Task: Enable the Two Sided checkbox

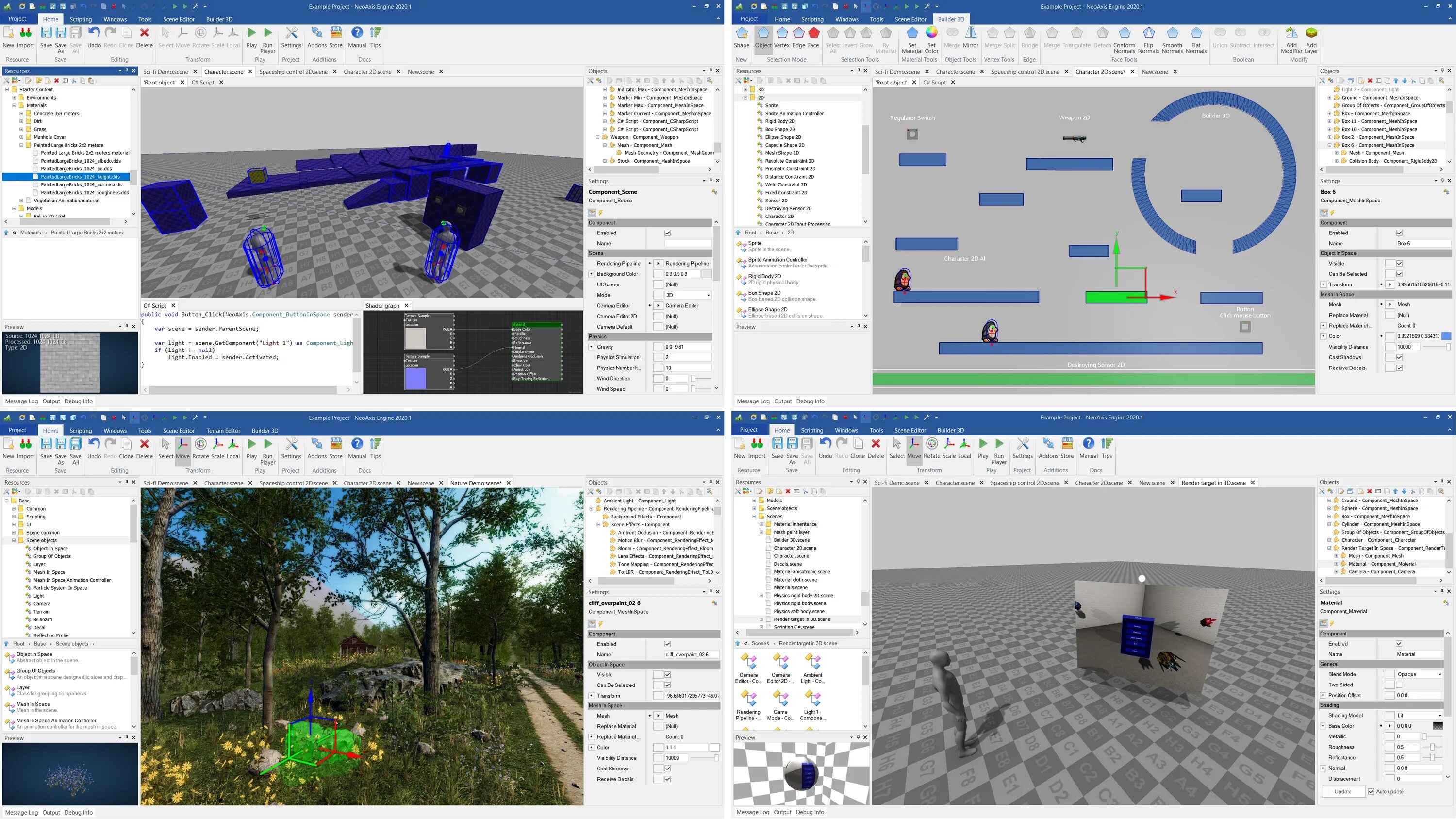Action: (1399, 685)
